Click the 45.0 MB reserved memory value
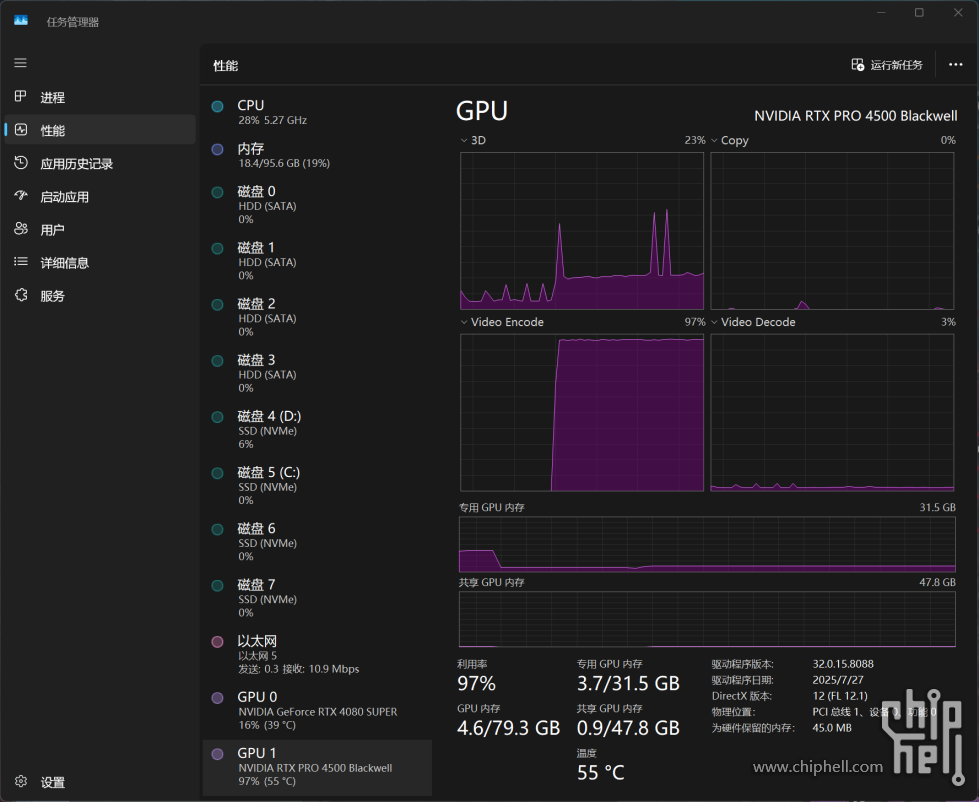 [x=832, y=728]
